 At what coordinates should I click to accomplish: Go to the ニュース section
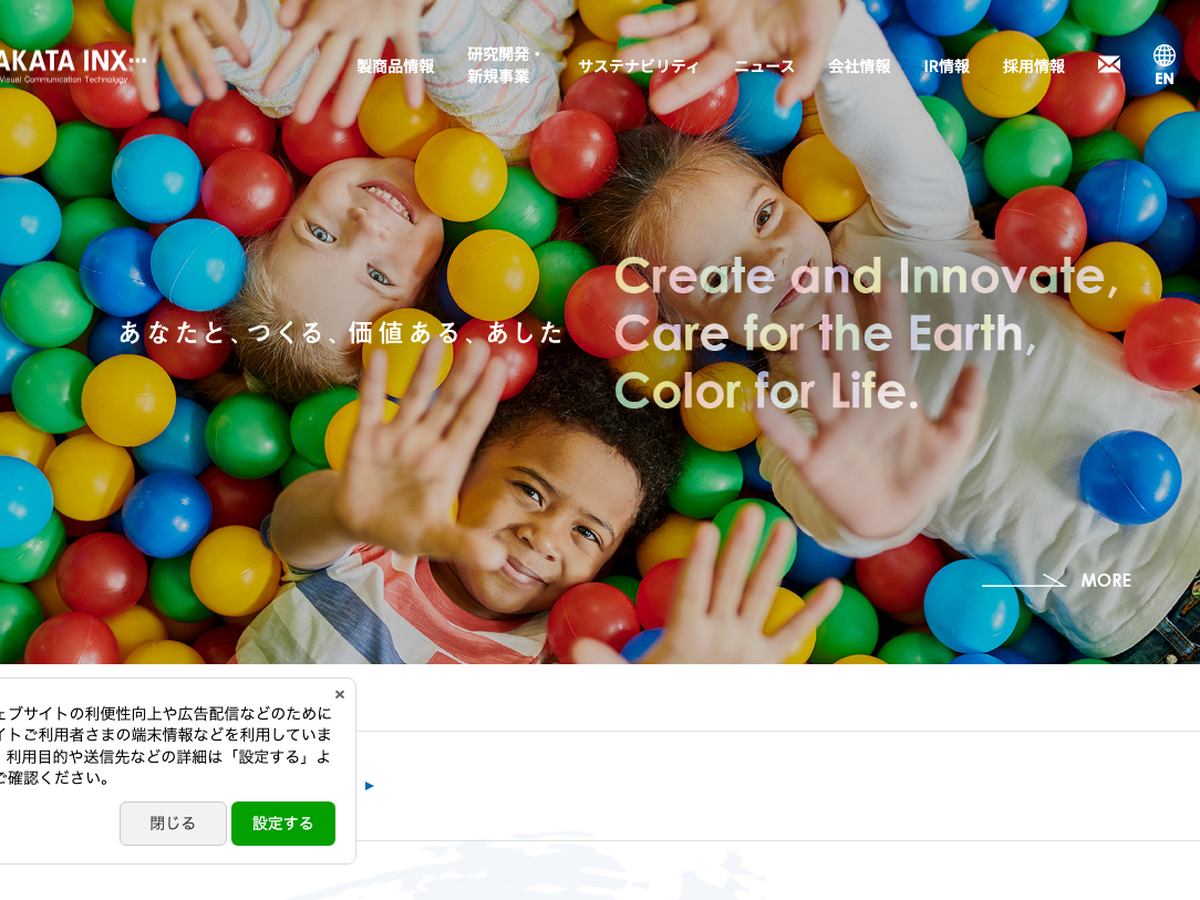coord(764,66)
